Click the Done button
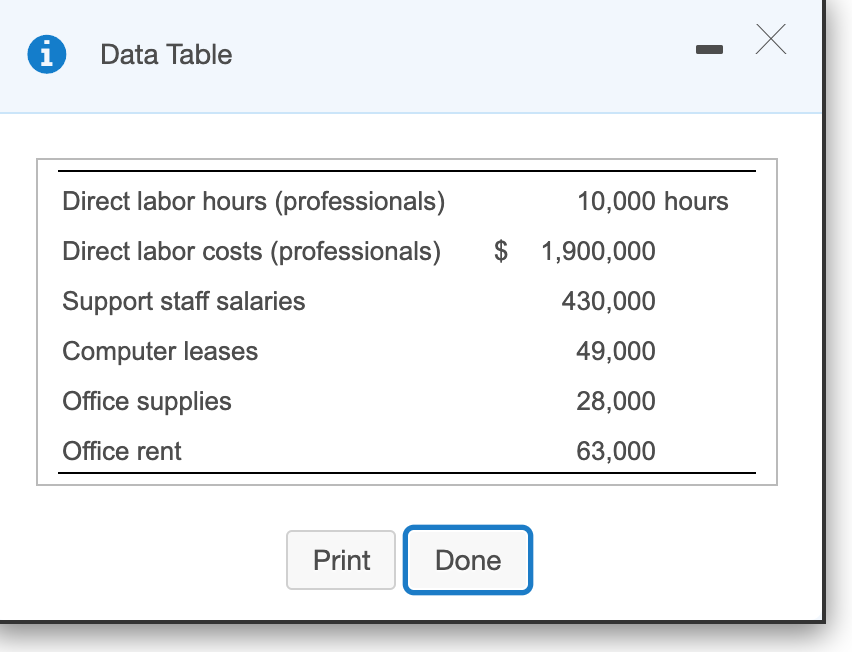 [467, 560]
